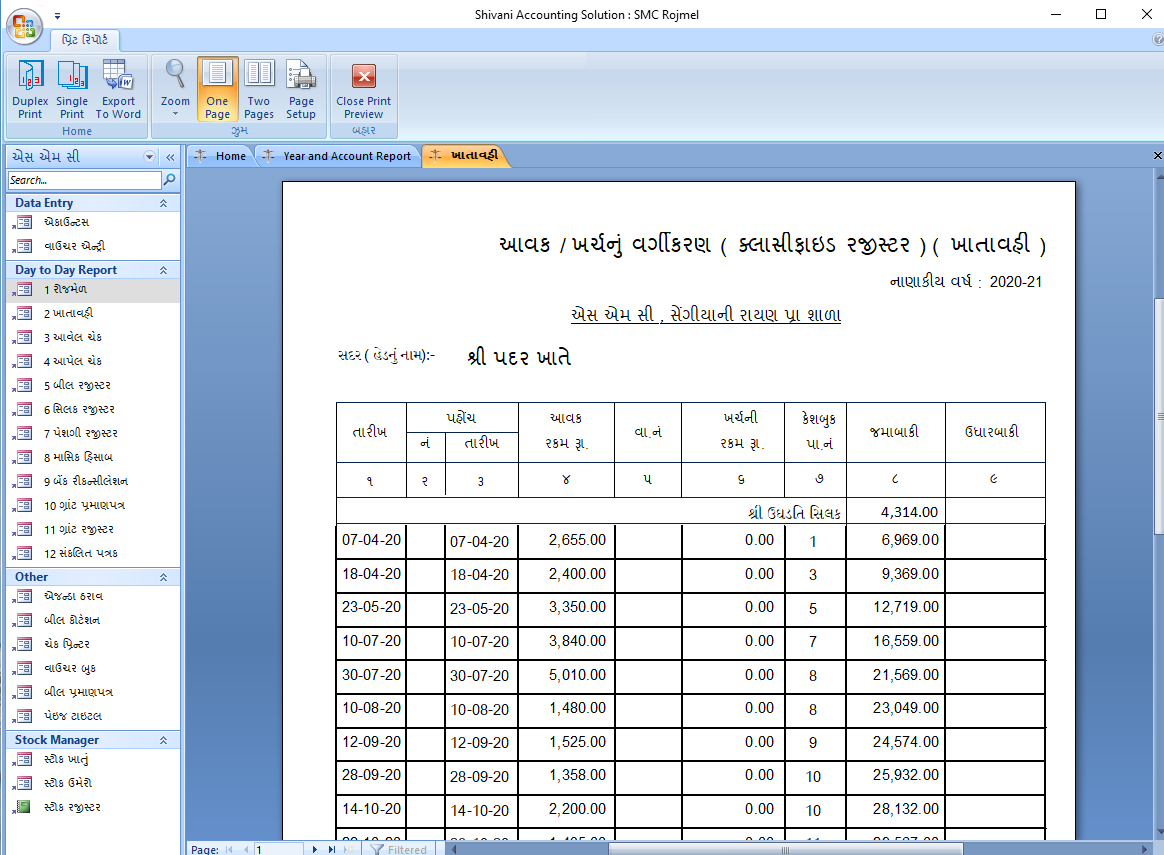This screenshot has height=855, width=1164.
Task: Toggle the Filtered status control
Action: [399, 849]
